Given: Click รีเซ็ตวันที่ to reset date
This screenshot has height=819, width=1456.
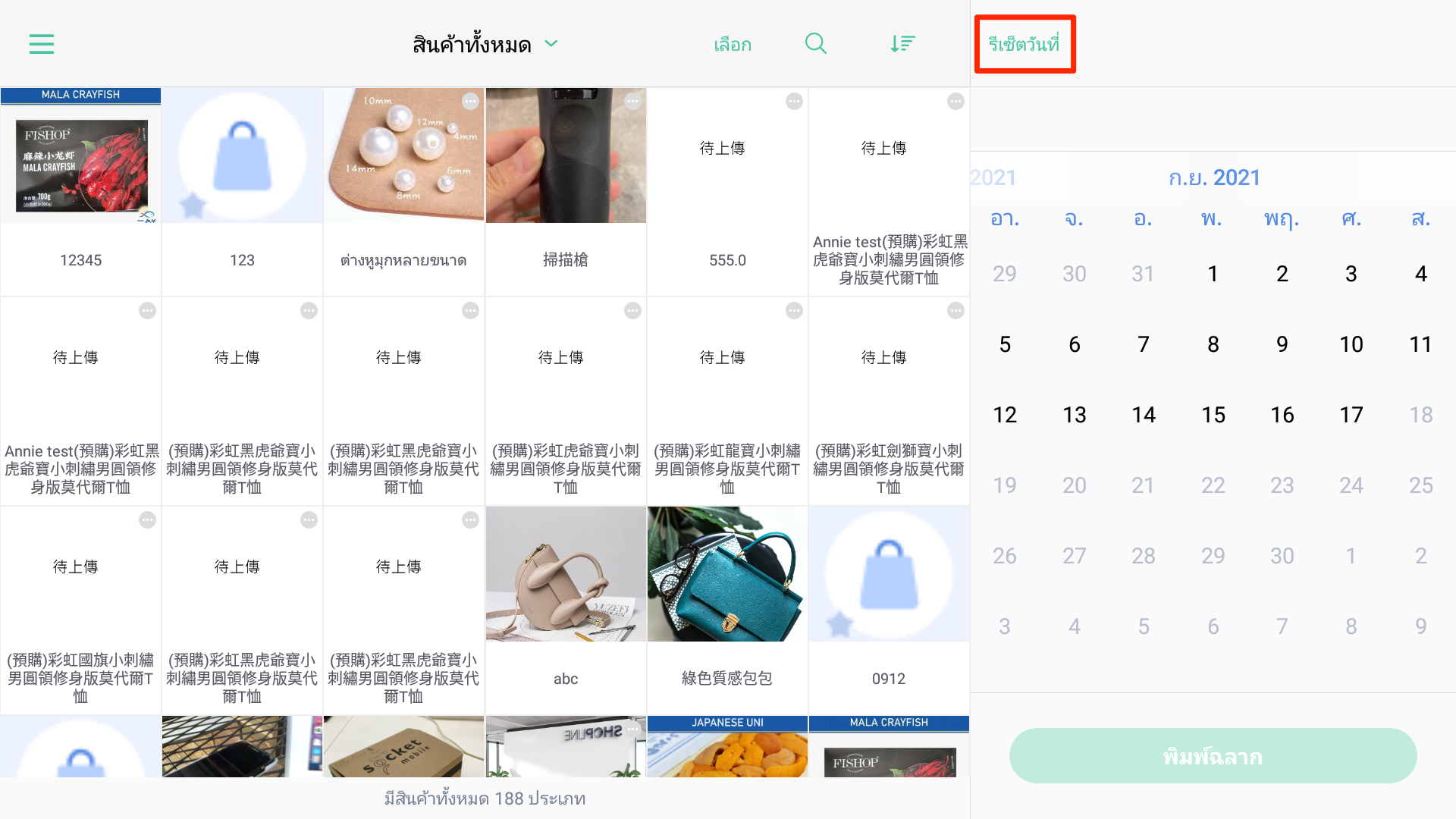Looking at the screenshot, I should [x=1024, y=44].
